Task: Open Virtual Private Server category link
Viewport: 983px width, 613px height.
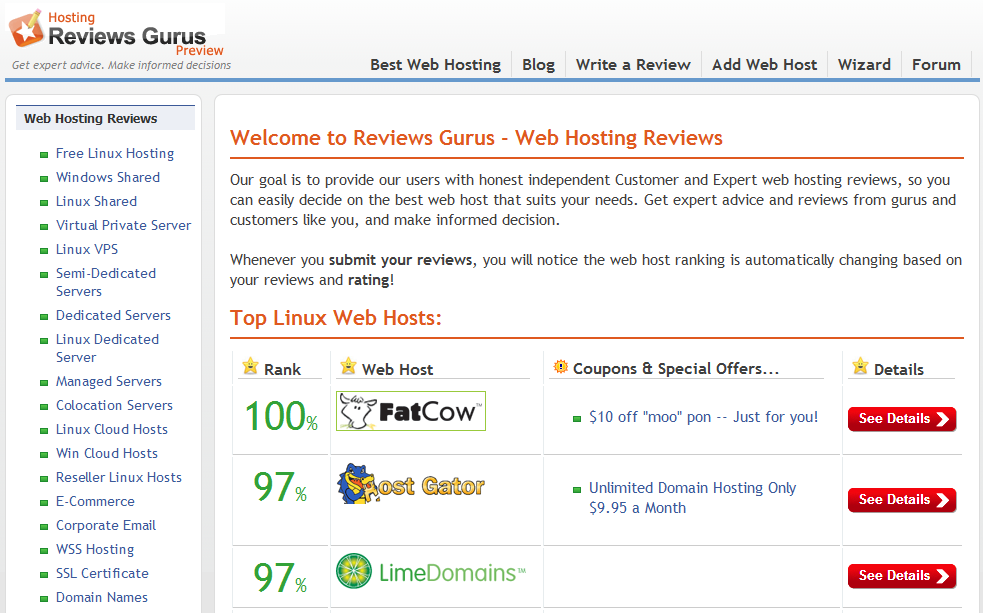Action: pos(123,225)
